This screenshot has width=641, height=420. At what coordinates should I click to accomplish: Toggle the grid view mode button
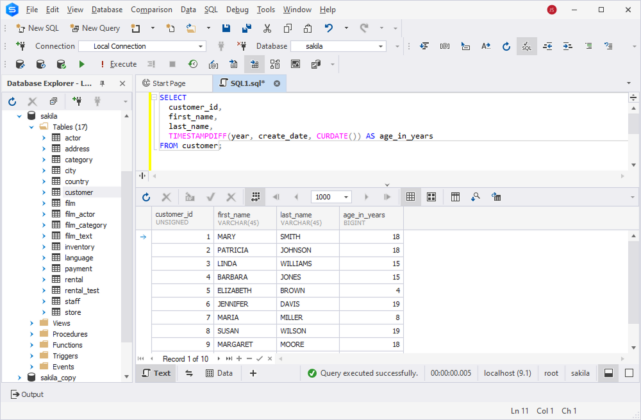(410, 197)
